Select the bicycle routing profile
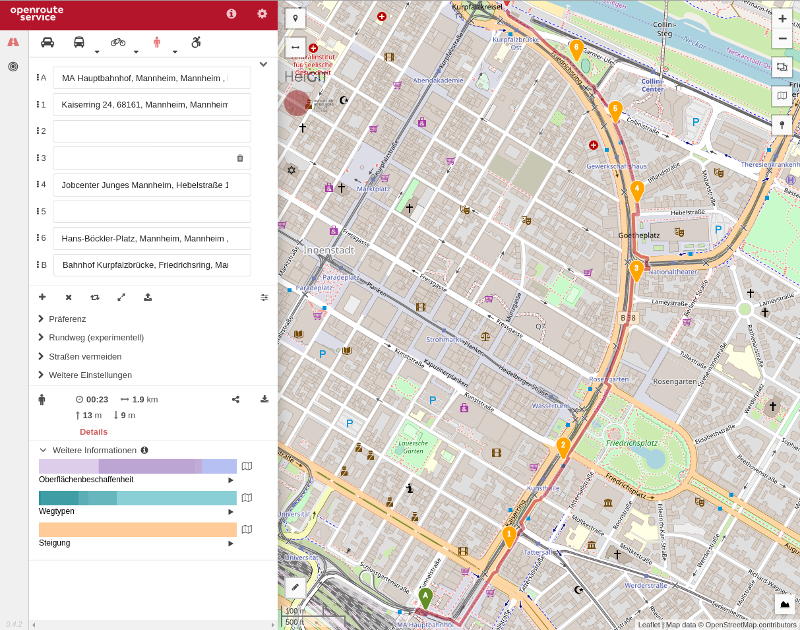Screen dimensions: 800x630 tap(118, 42)
